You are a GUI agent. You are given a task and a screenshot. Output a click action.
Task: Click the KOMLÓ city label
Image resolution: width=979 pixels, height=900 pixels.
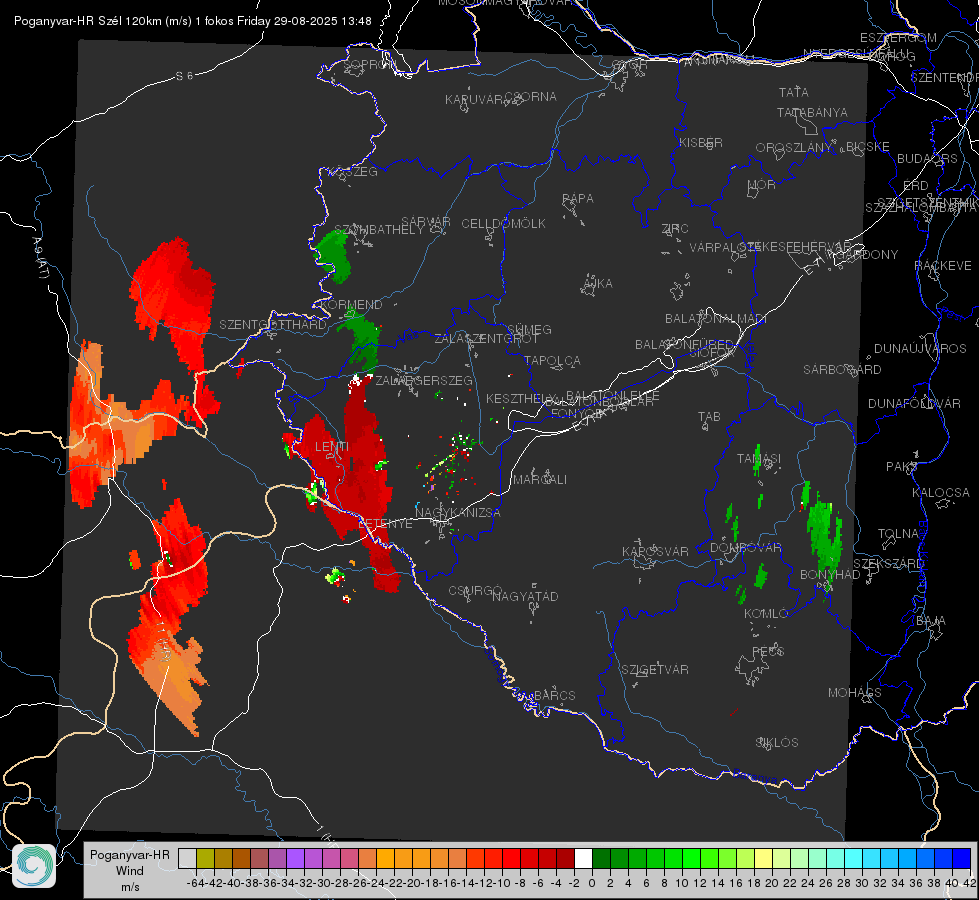pos(766,614)
